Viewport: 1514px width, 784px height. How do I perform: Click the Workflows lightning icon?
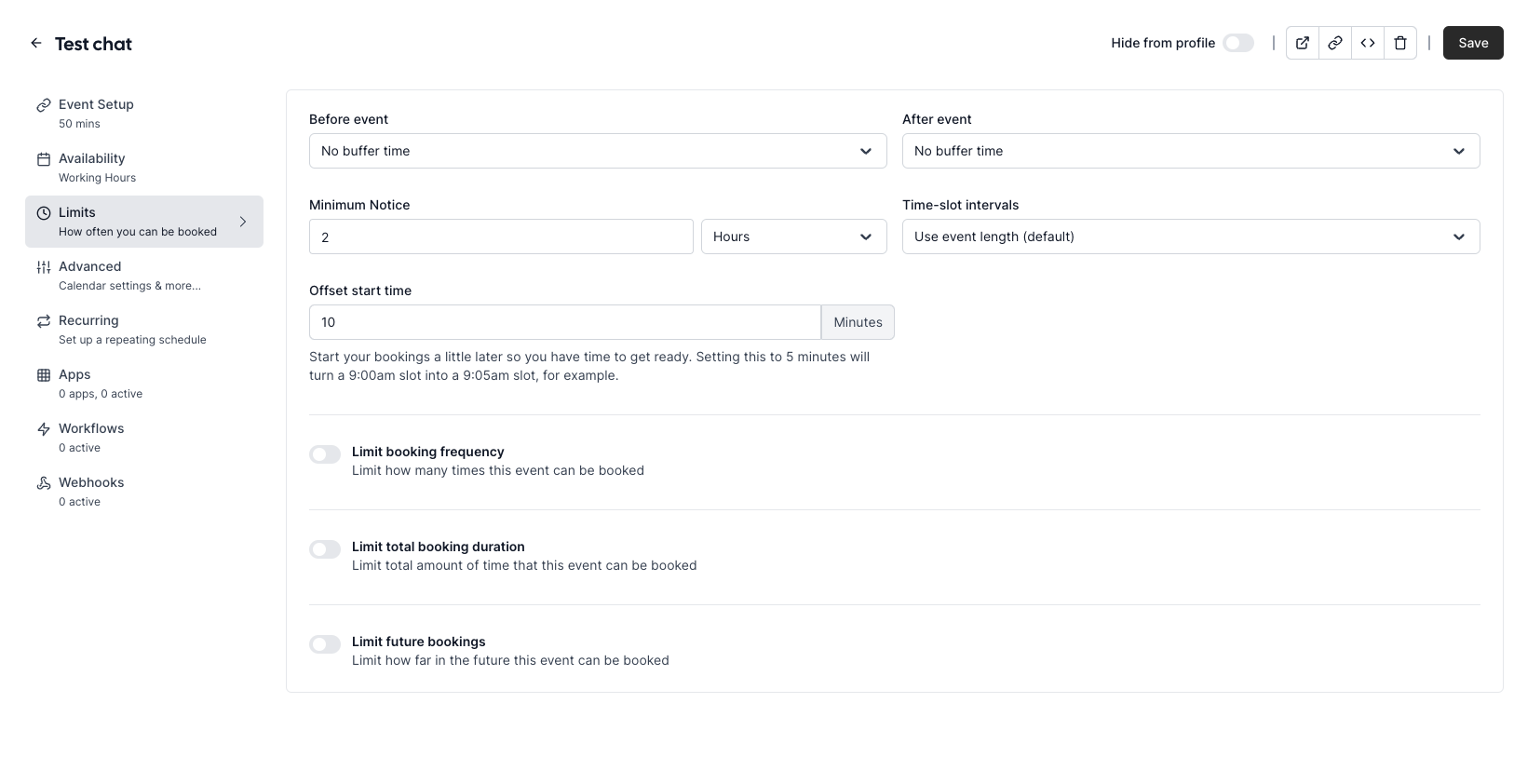click(x=44, y=429)
